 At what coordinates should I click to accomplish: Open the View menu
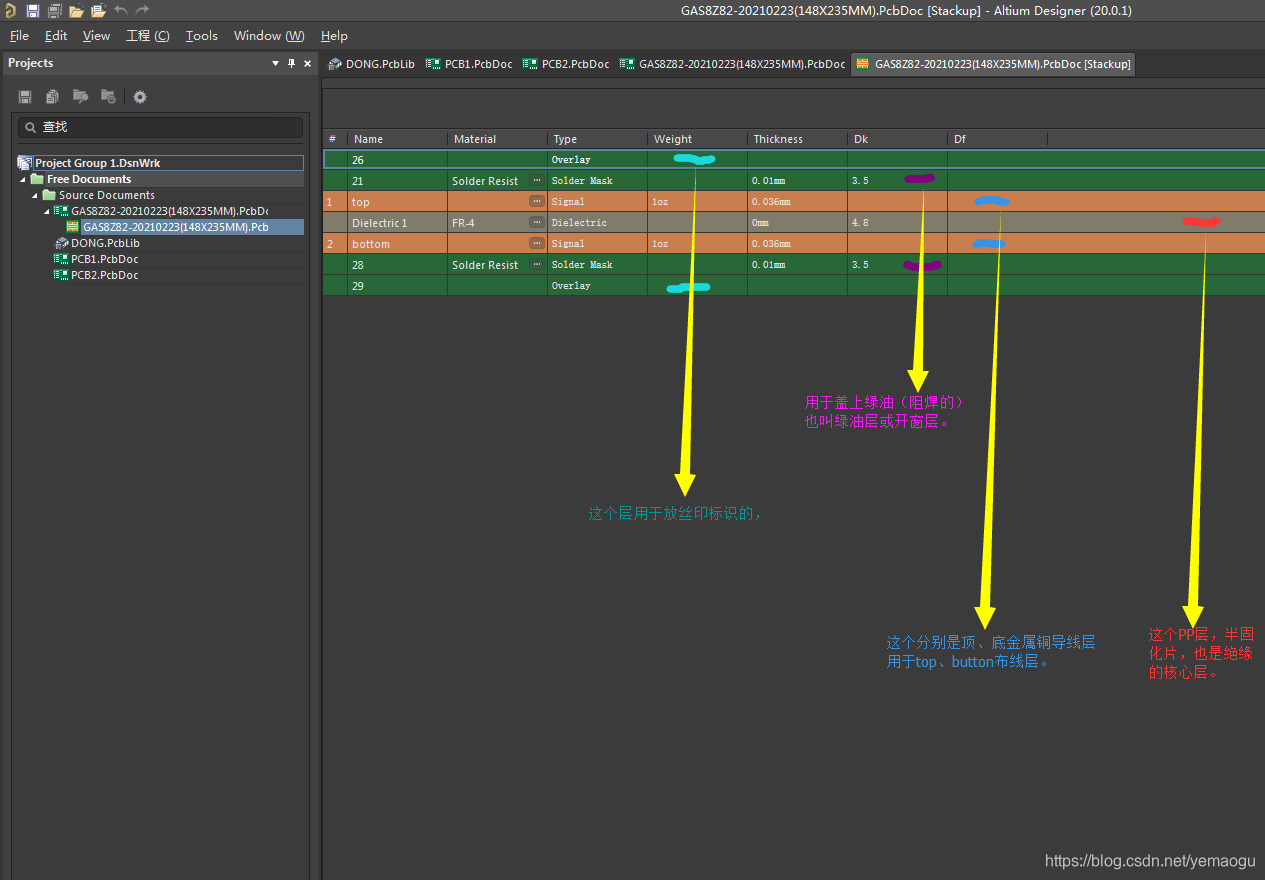pos(96,36)
